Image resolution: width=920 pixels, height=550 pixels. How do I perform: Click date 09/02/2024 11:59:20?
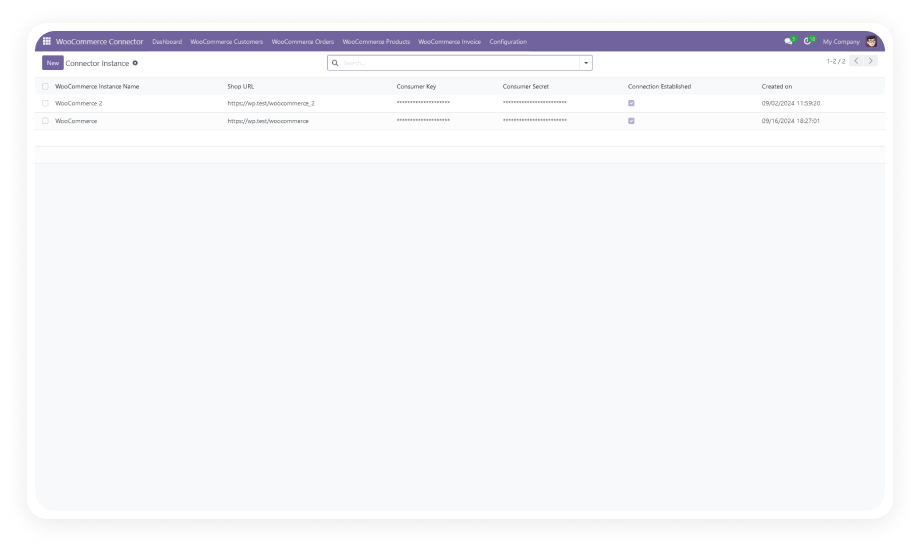(791, 103)
